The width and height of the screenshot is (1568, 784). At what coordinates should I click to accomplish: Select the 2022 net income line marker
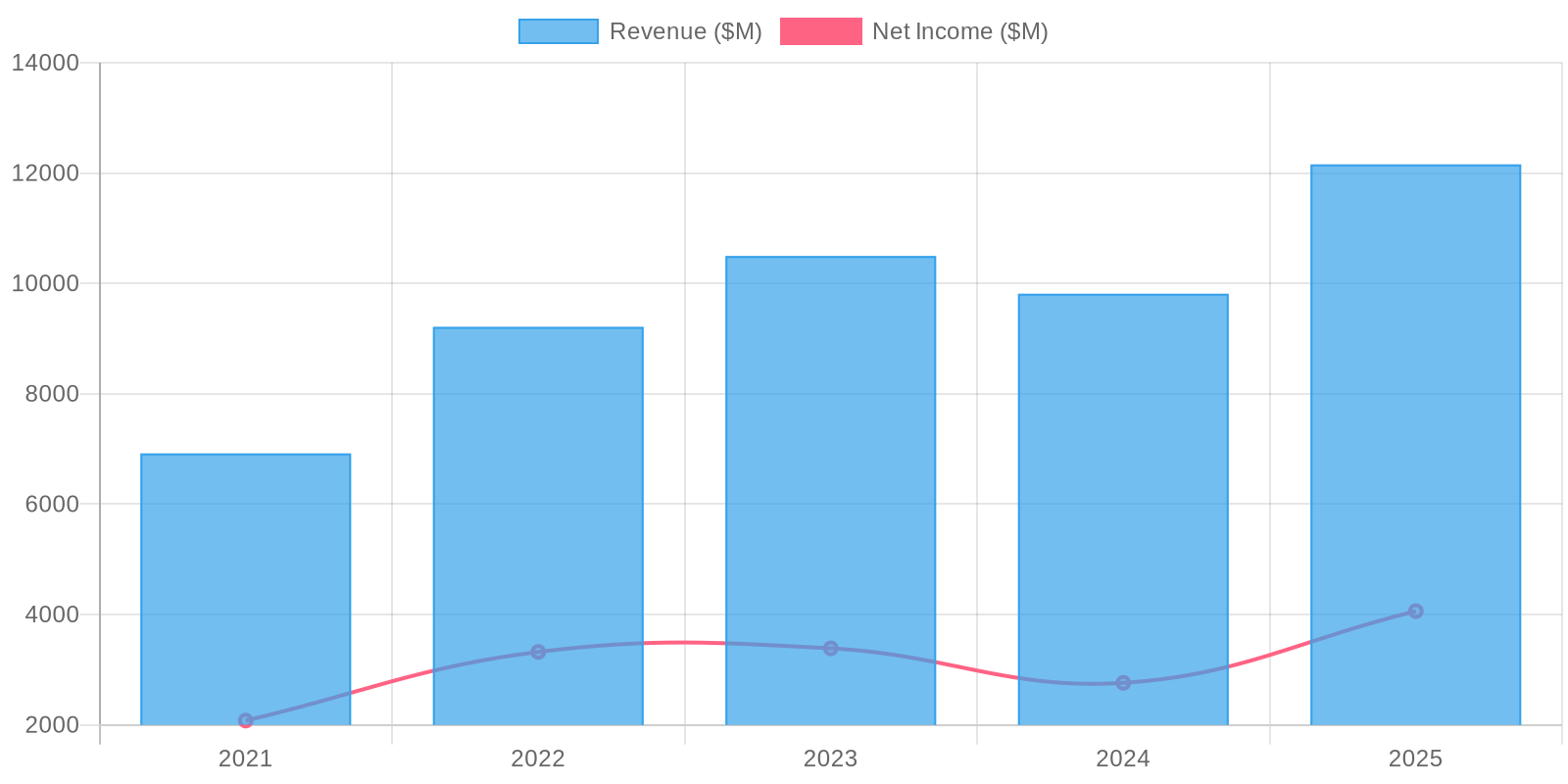pos(538,652)
